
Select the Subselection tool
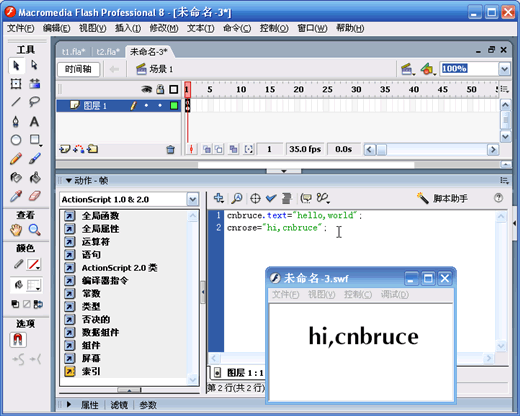click(x=34, y=66)
